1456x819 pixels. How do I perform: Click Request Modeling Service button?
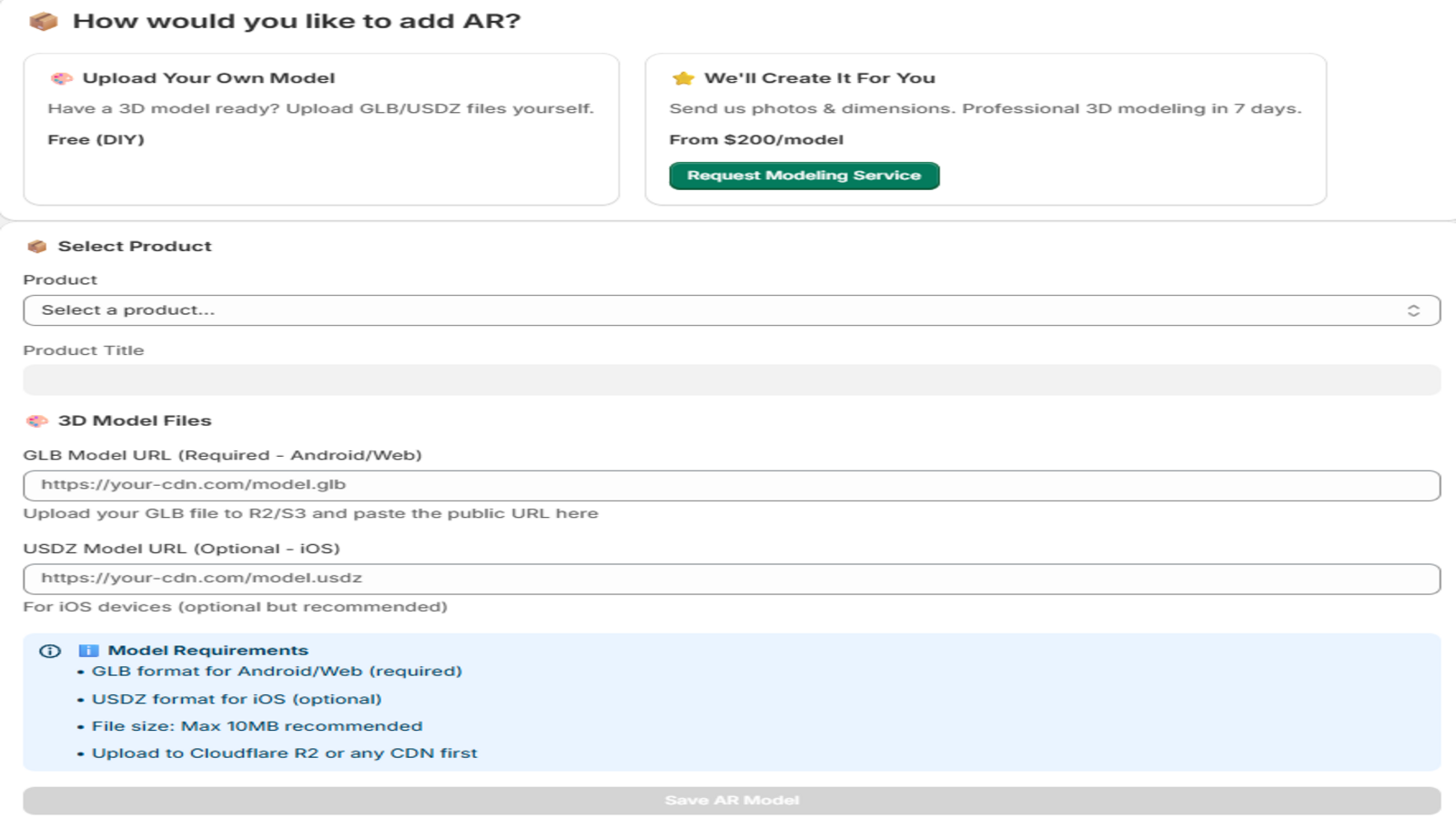point(804,176)
